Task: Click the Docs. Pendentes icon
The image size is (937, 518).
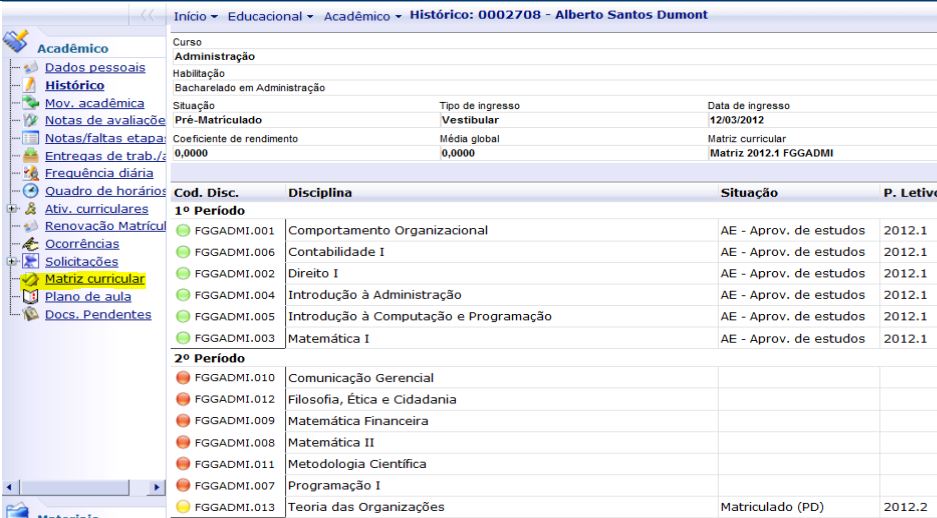Action: pos(30,315)
